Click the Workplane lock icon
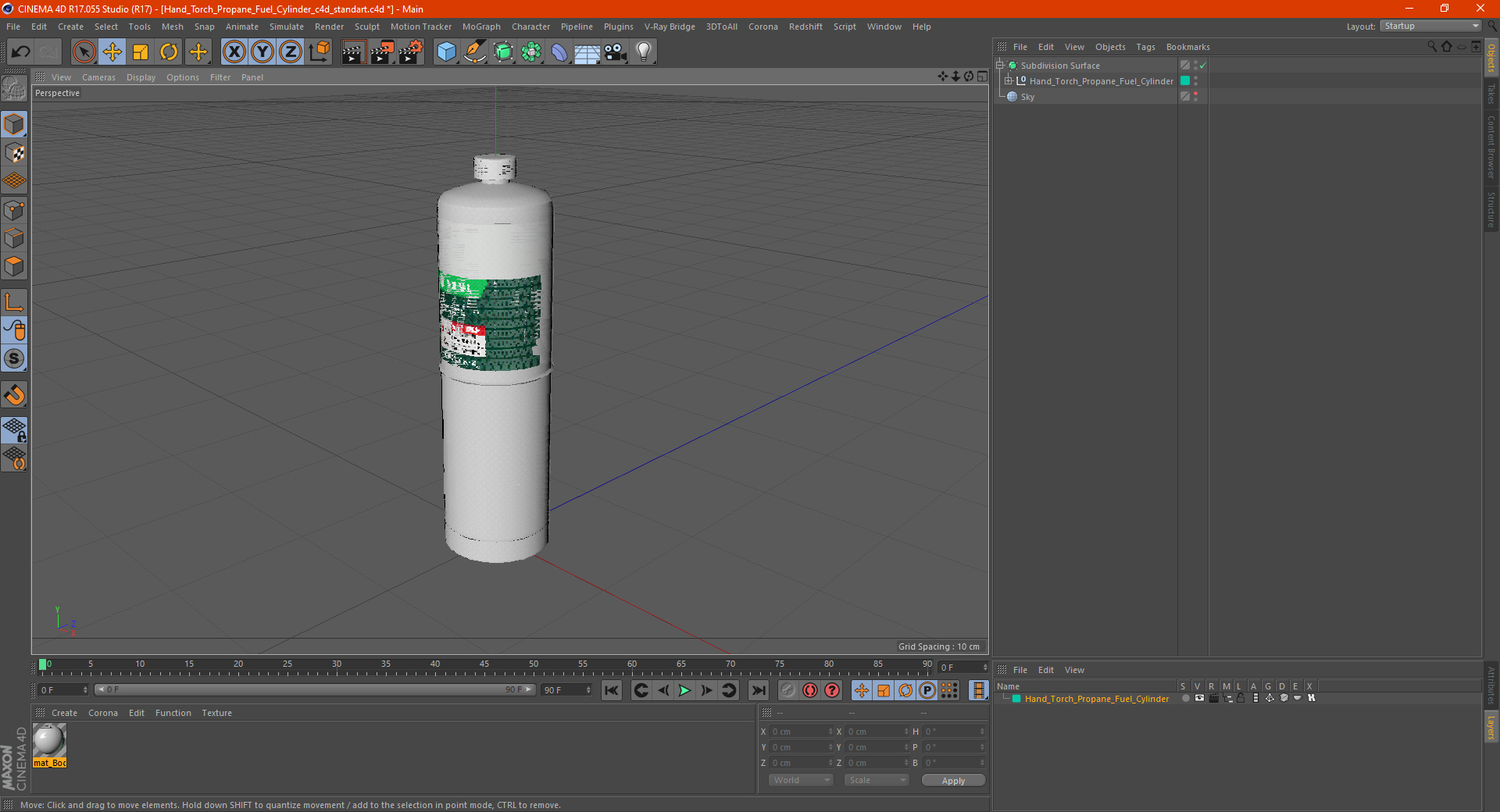 click(x=14, y=429)
